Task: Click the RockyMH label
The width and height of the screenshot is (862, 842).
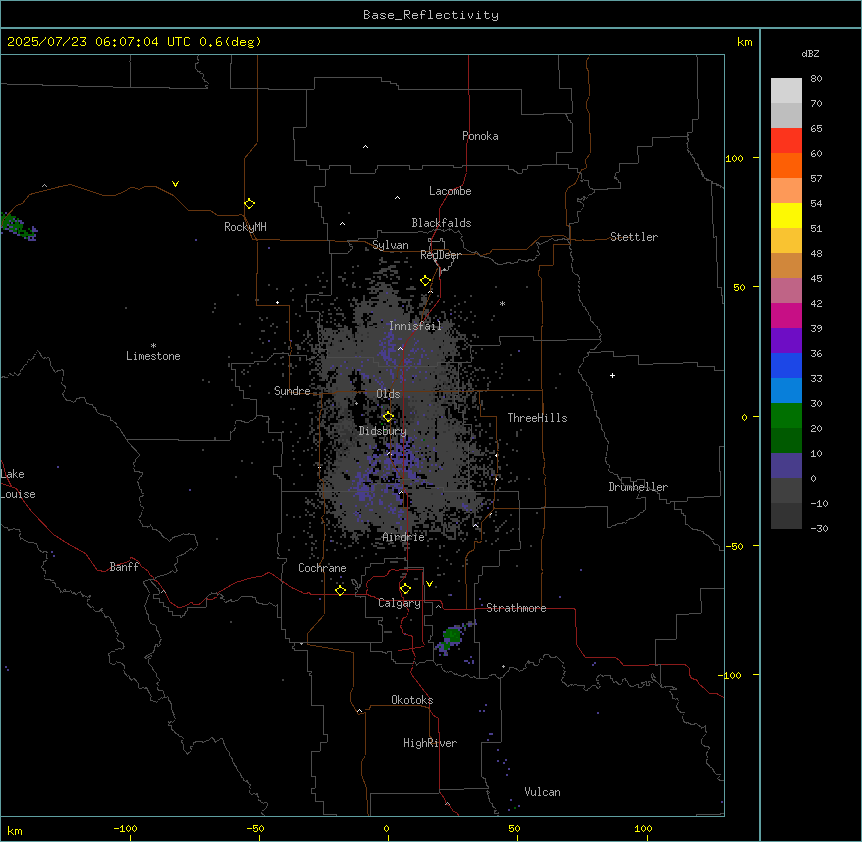Action: pos(245,227)
